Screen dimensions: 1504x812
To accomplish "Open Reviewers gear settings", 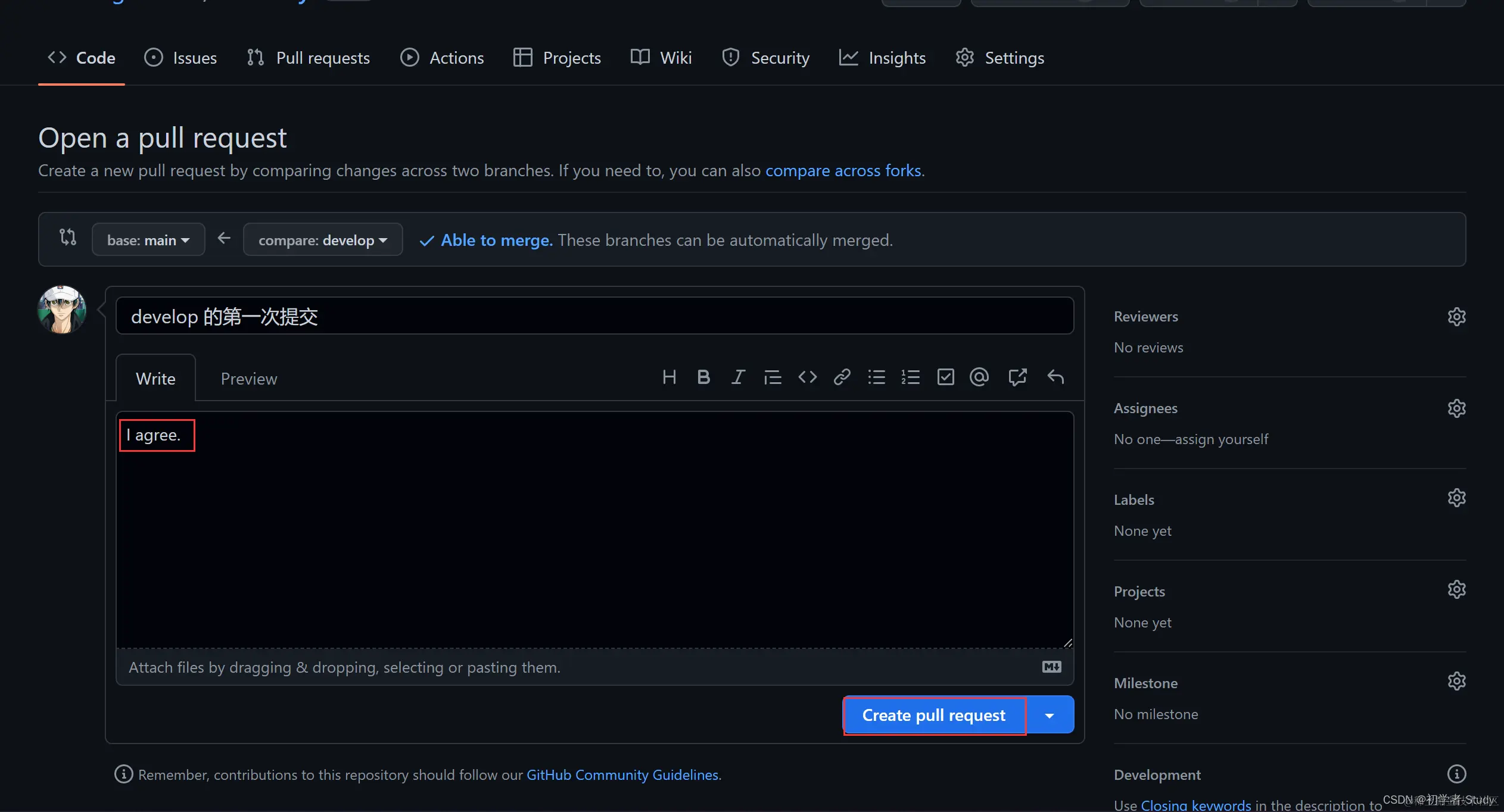I will pyautogui.click(x=1456, y=317).
